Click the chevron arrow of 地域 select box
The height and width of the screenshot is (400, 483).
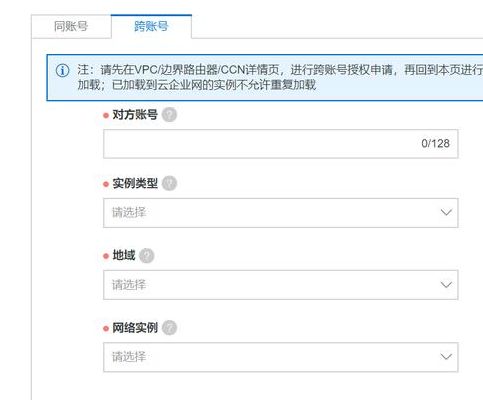click(x=446, y=285)
